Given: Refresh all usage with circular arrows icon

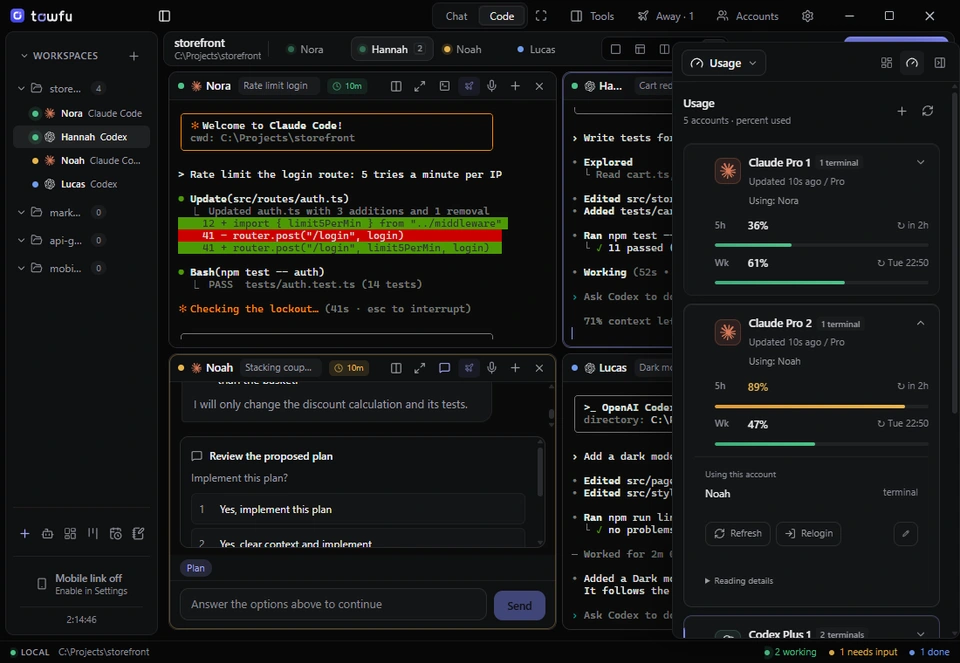Looking at the screenshot, I should (x=928, y=111).
